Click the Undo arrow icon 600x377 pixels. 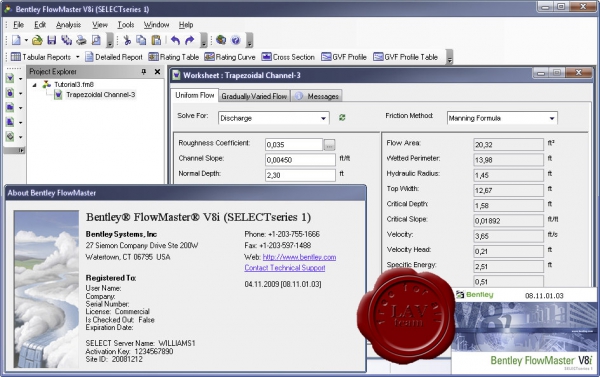175,40
